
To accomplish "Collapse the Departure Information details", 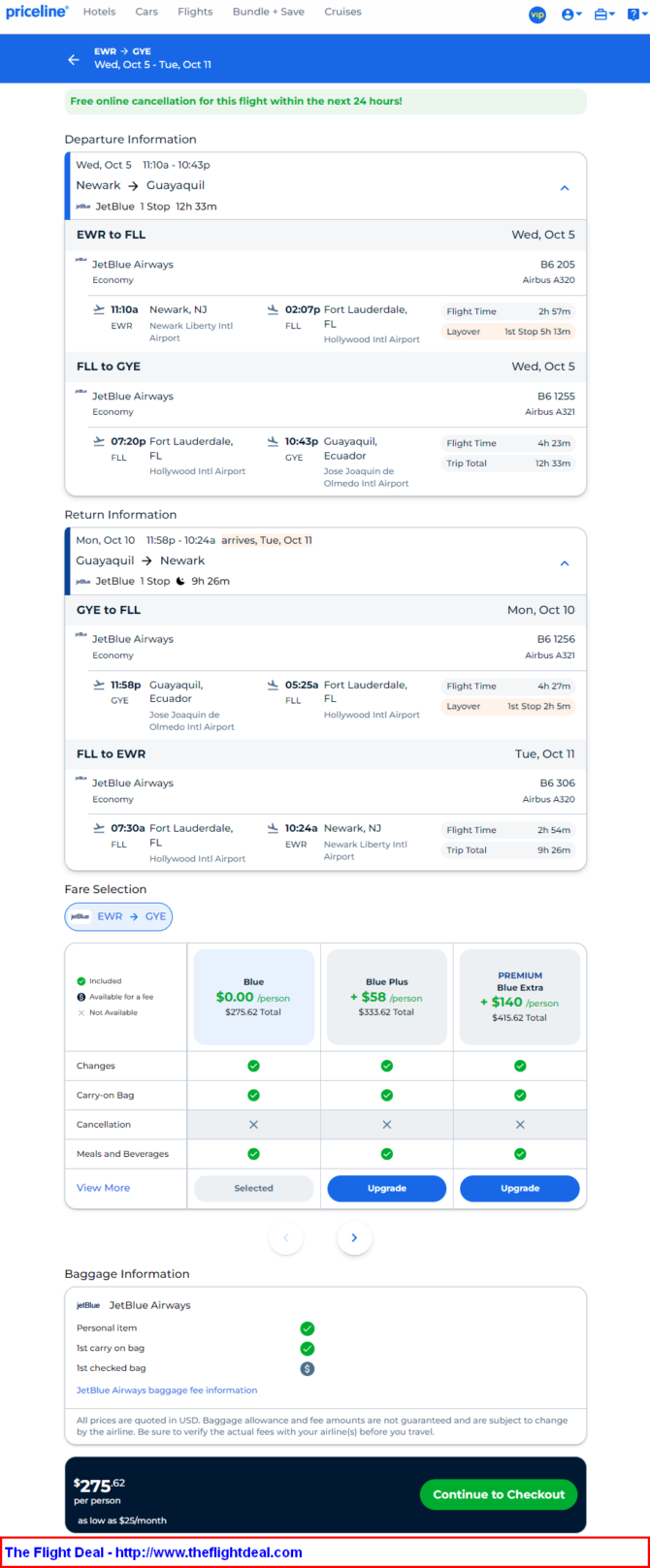I will click(x=565, y=188).
